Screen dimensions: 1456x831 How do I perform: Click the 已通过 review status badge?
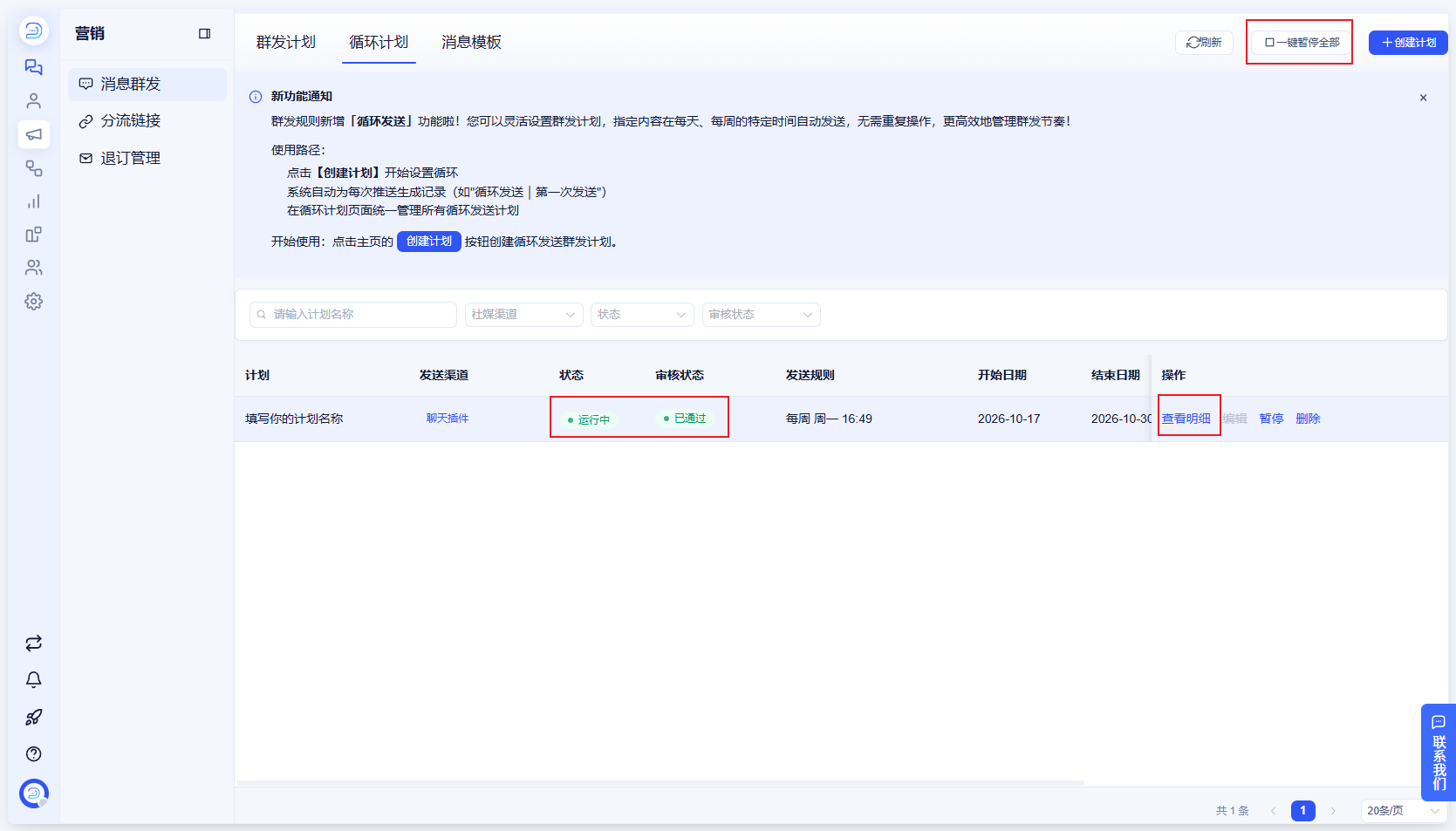click(685, 419)
